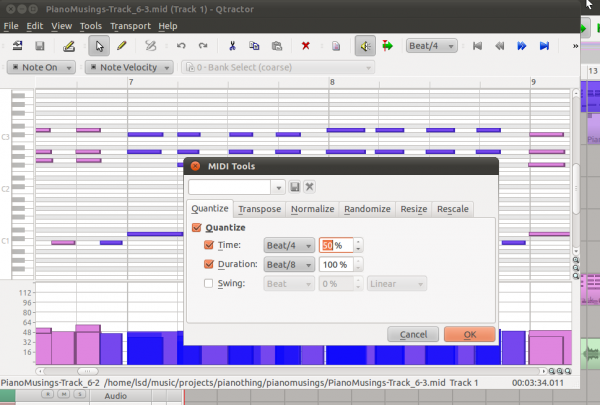
Task: Open the Note Velocity value dropdown
Action: (x=129, y=67)
